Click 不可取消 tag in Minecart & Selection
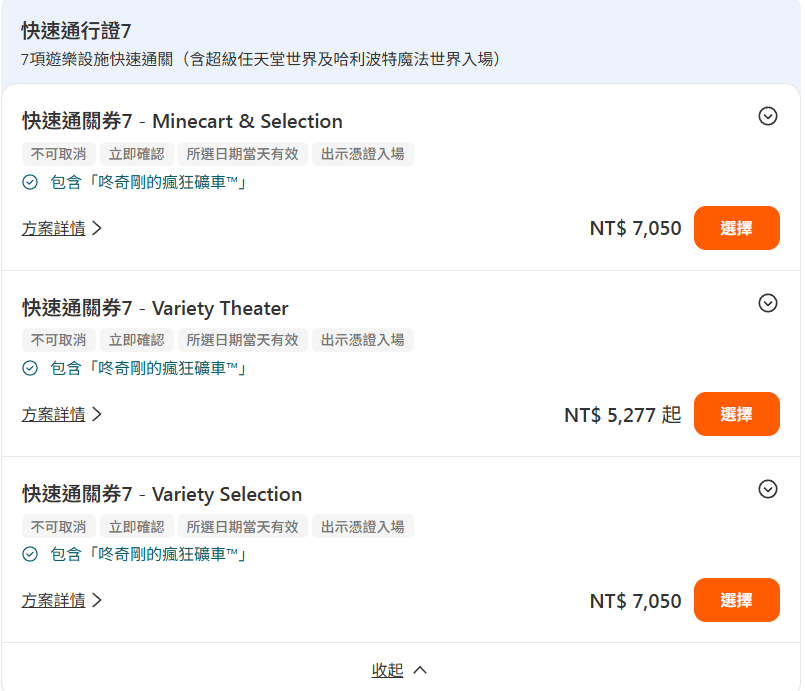This screenshot has height=691, width=805. [59, 154]
